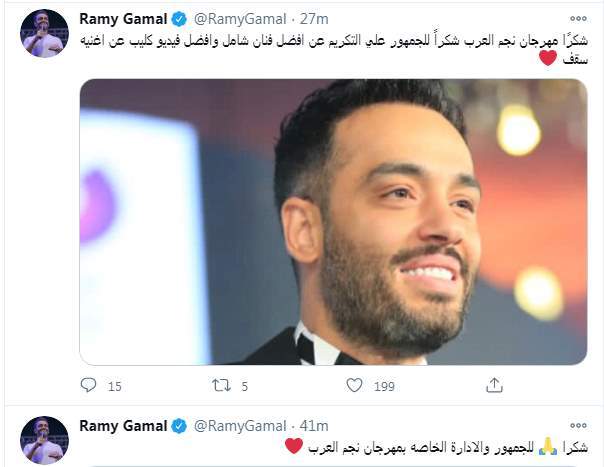Click Ramy Gamal's avatar on second tweet
This screenshot has height=467, width=604.
44,440
